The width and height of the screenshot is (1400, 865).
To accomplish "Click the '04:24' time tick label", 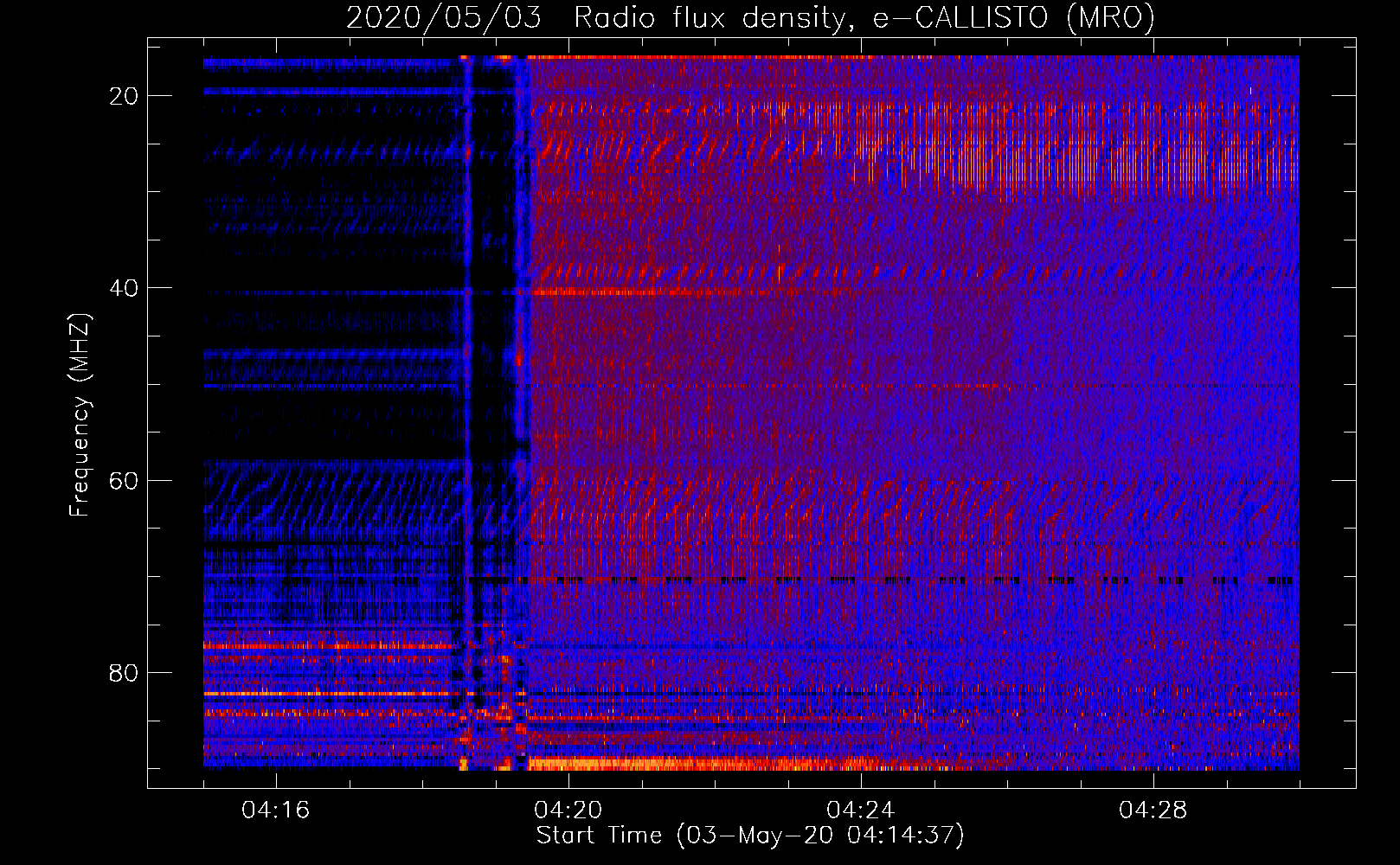I will (x=861, y=811).
